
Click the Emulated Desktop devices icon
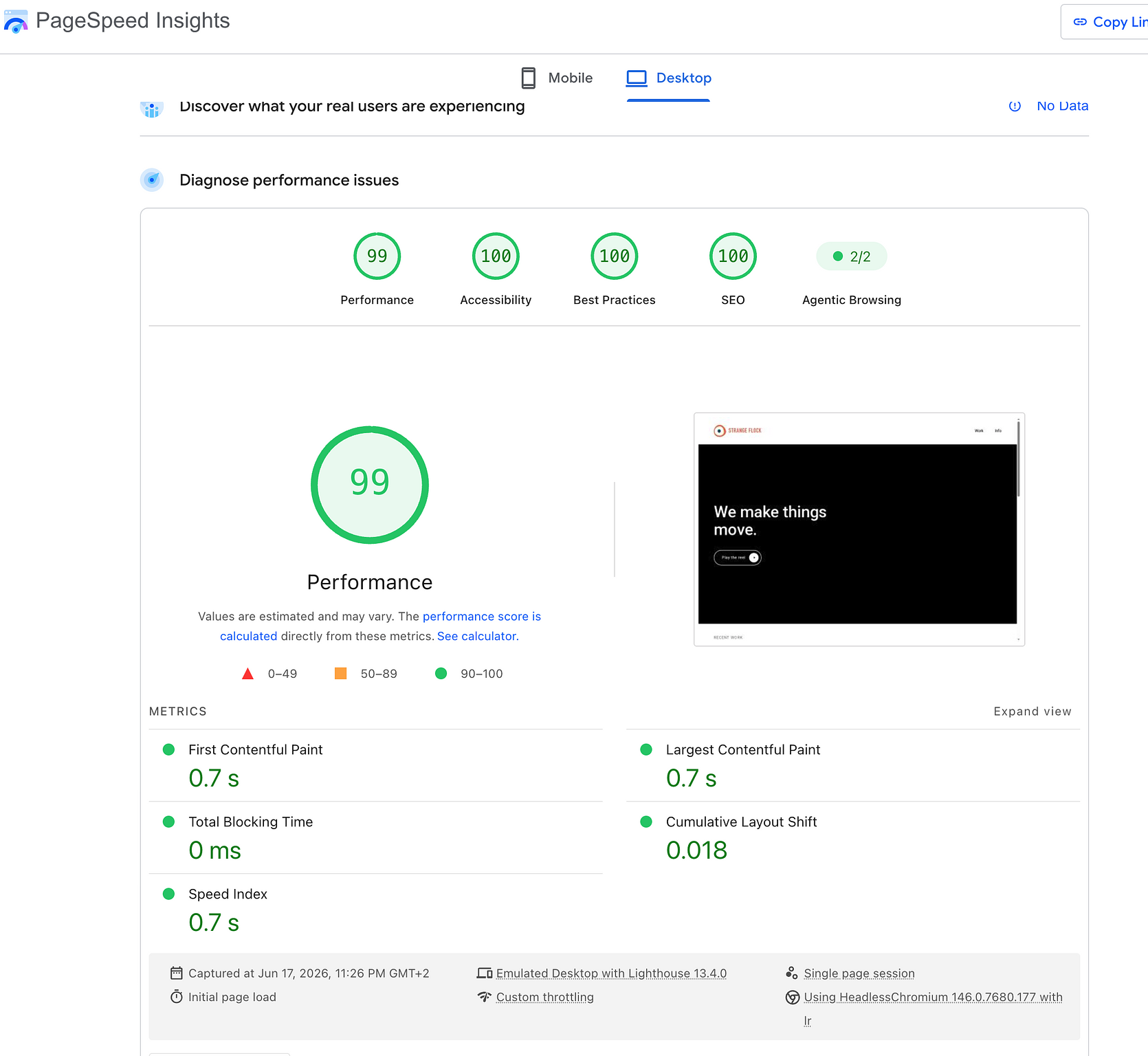[x=485, y=973]
